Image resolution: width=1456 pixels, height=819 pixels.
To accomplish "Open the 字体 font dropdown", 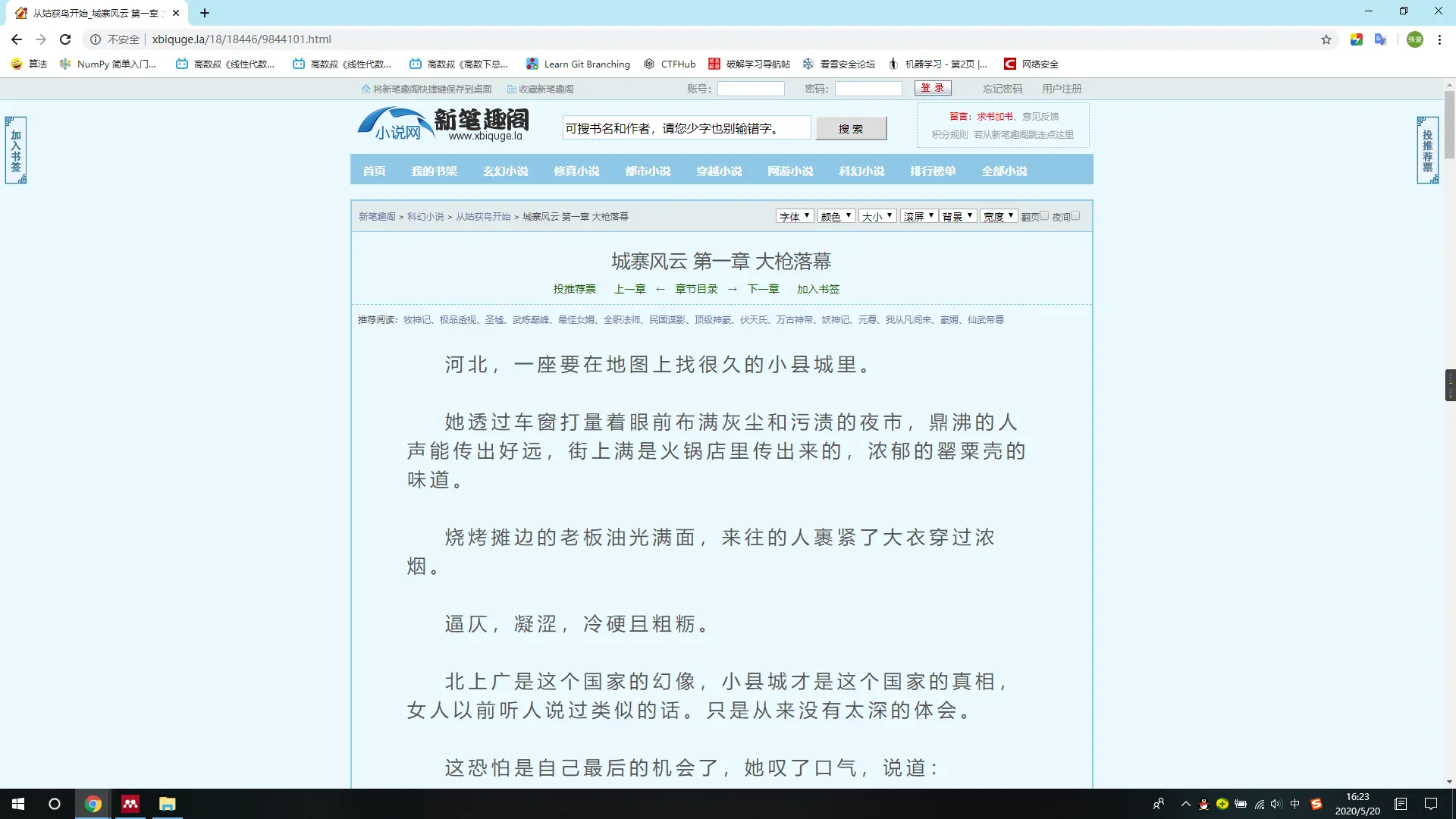I will pos(794,216).
